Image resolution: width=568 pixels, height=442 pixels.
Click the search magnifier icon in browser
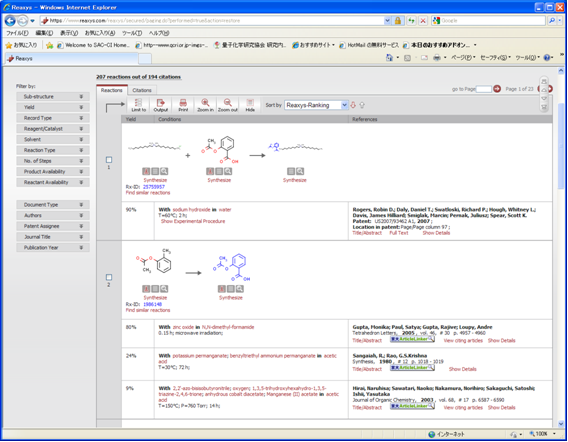tap(552, 21)
